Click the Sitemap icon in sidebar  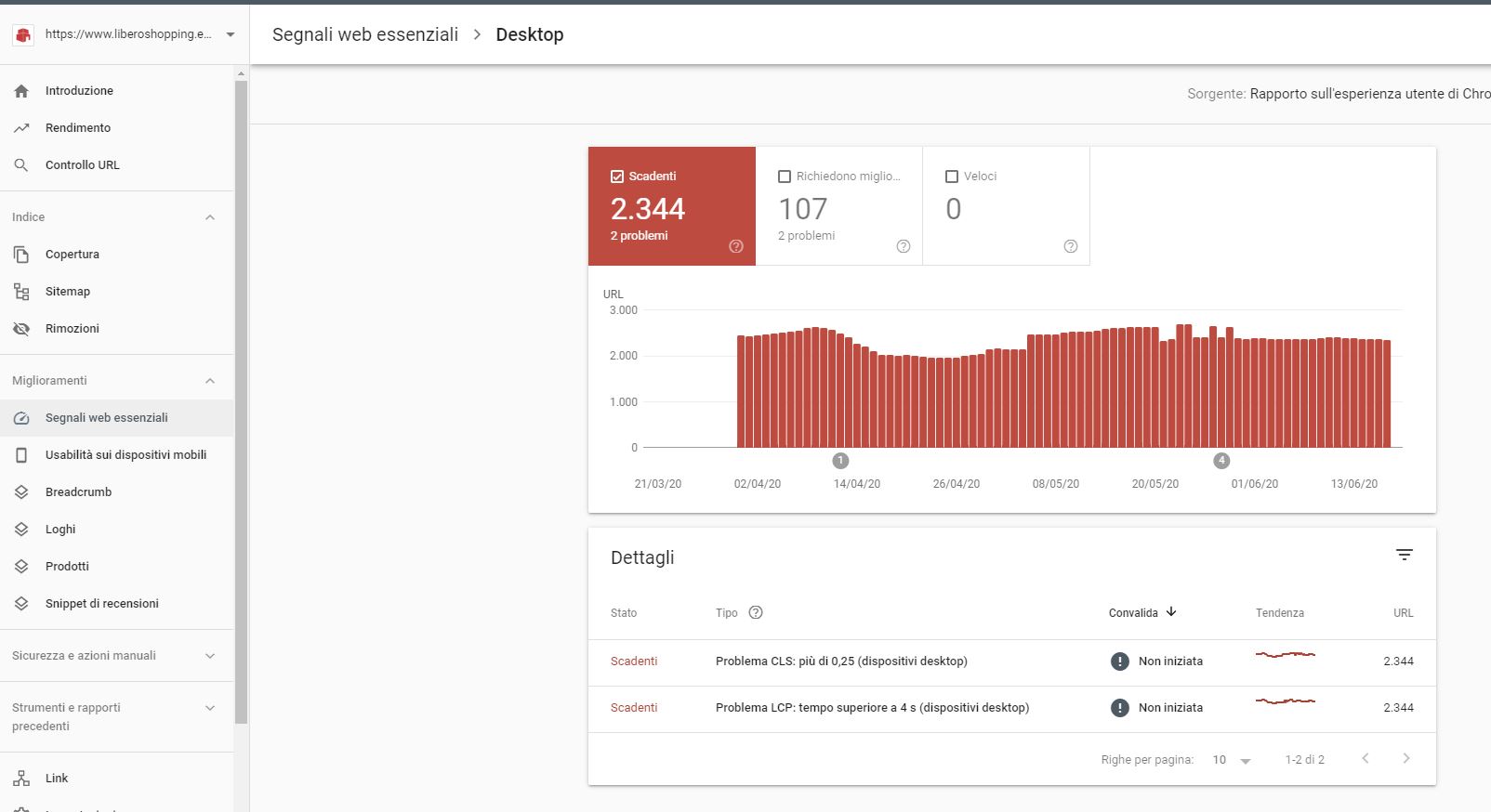coord(21,292)
